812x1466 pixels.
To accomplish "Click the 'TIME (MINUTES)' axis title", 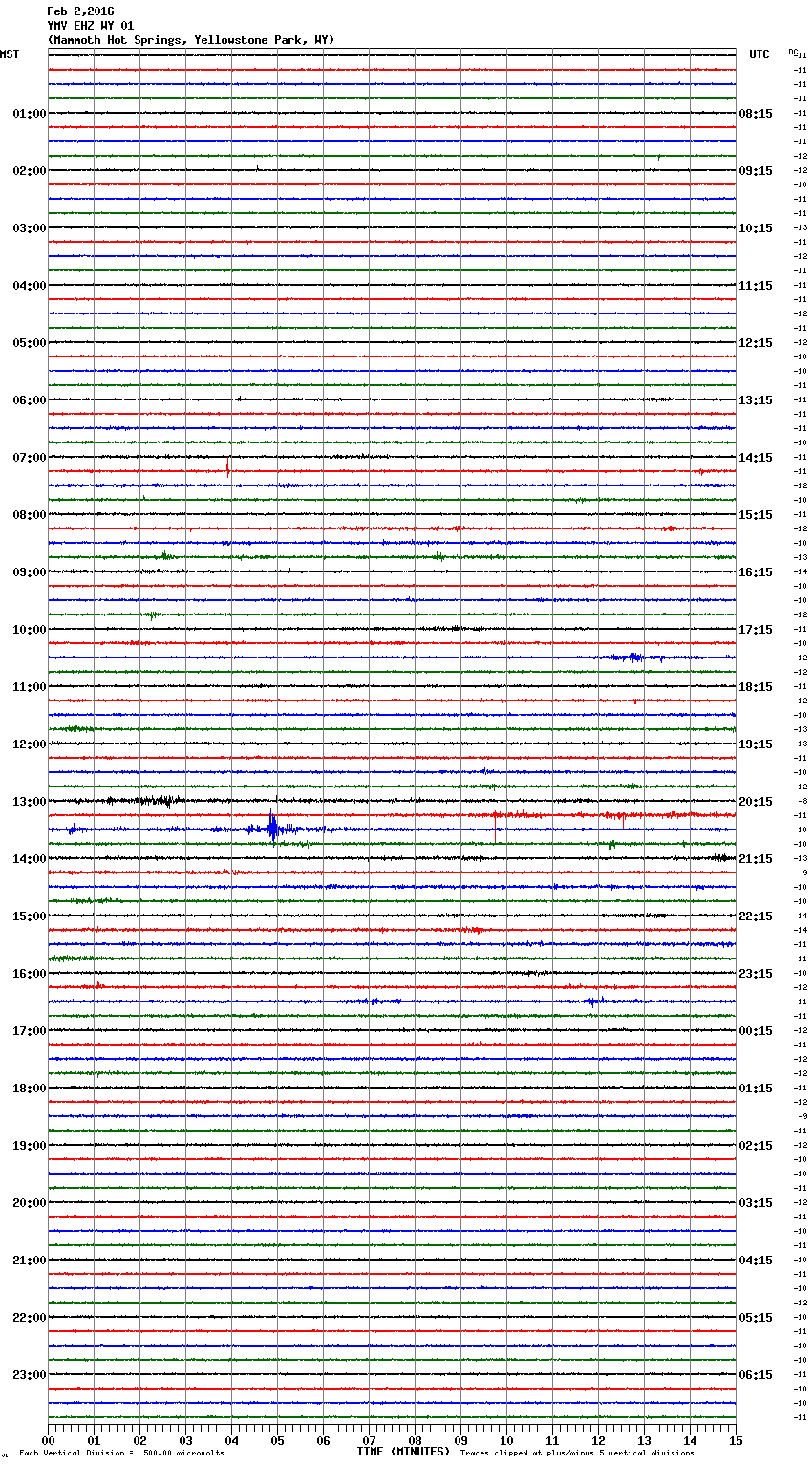I will pos(403,1452).
